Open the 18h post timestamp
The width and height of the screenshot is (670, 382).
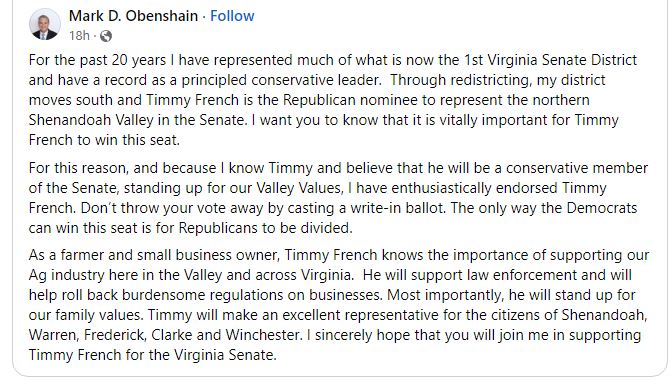point(79,35)
